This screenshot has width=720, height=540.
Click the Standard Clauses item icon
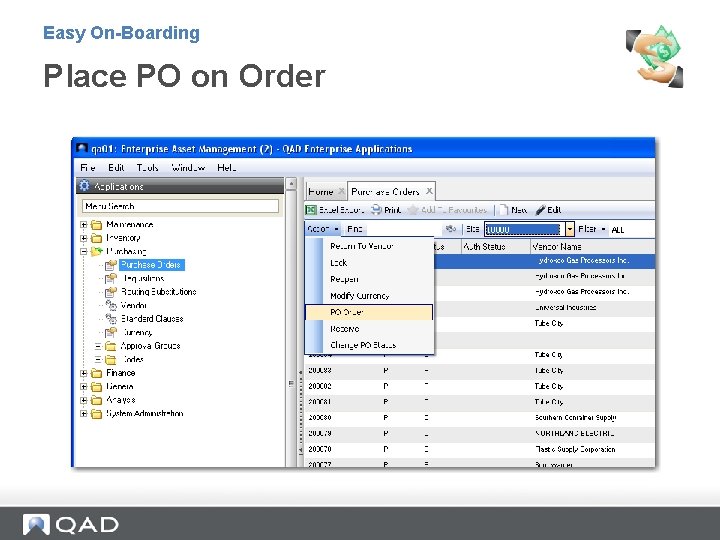click(111, 319)
